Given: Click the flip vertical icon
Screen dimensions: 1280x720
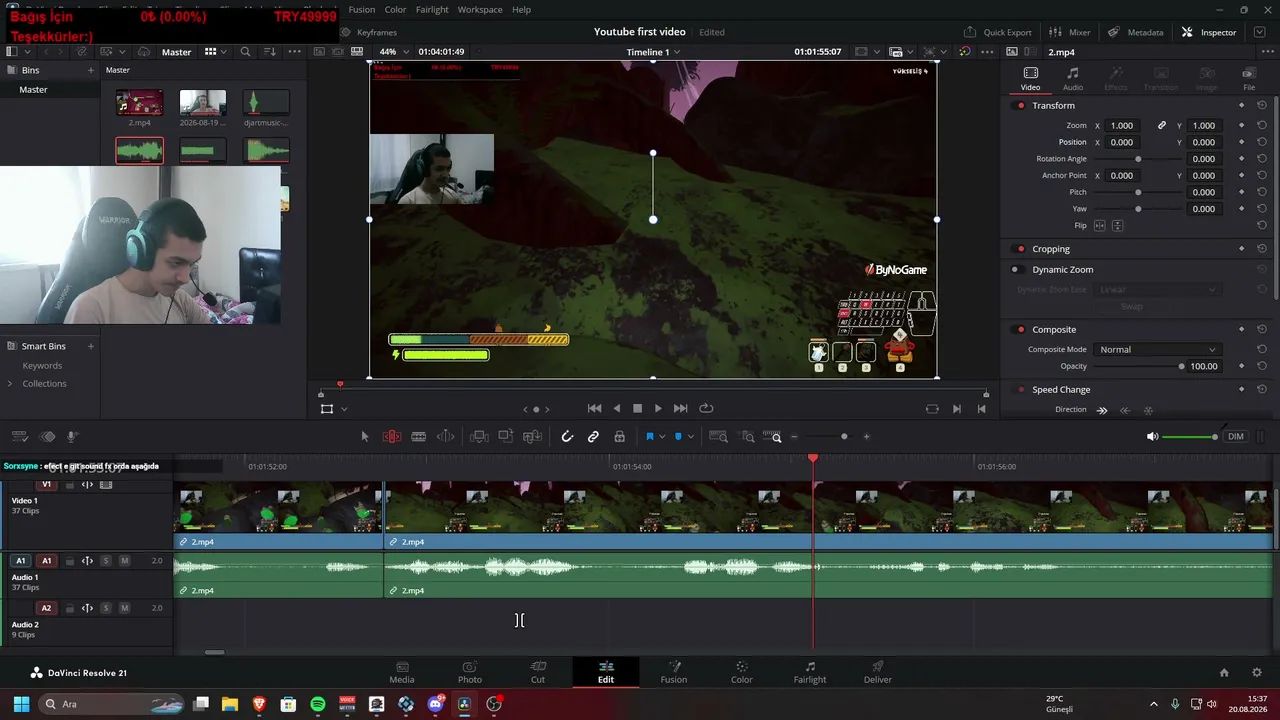Looking at the screenshot, I should click(x=1118, y=226).
